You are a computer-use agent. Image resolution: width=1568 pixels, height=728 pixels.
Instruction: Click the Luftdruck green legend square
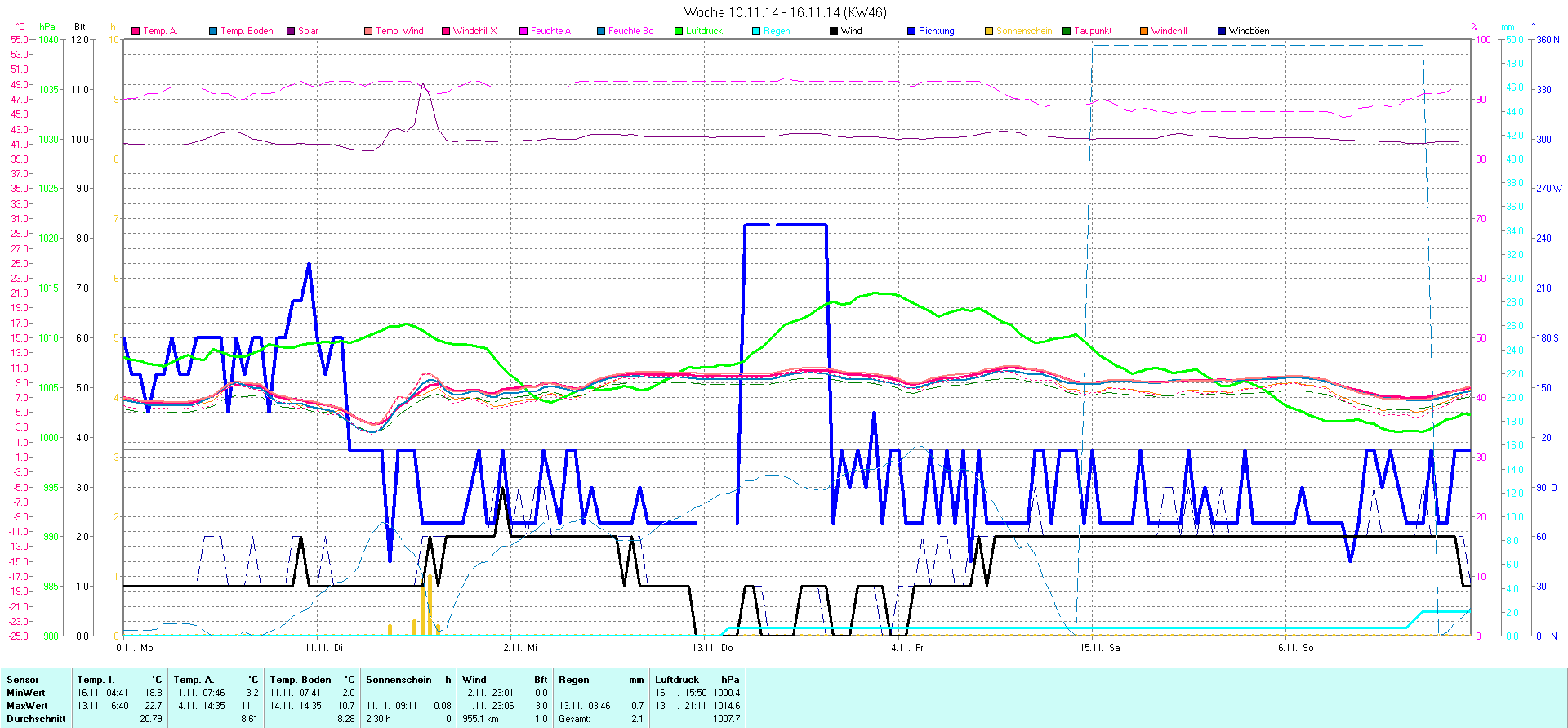(x=679, y=31)
